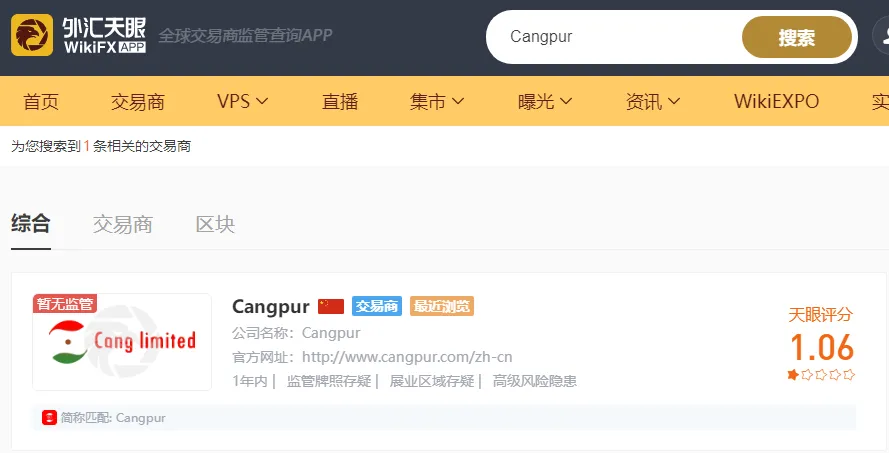Click the 1年内 label
The height and width of the screenshot is (453, 889).
(249, 381)
